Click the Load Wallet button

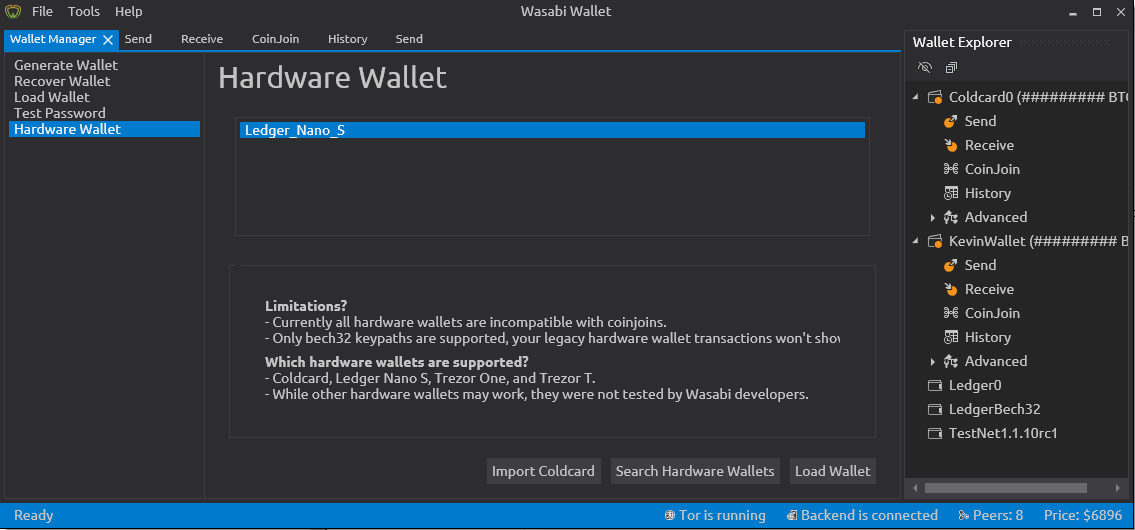pos(832,471)
